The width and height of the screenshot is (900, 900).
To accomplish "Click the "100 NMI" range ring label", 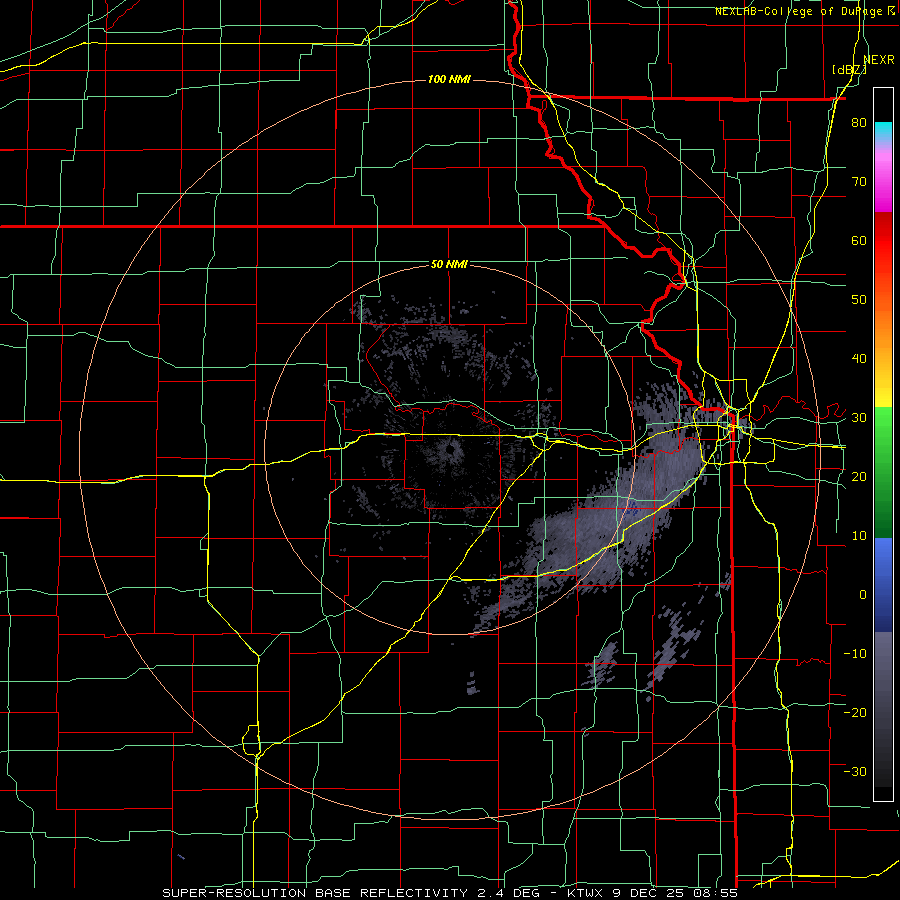I will click(449, 79).
